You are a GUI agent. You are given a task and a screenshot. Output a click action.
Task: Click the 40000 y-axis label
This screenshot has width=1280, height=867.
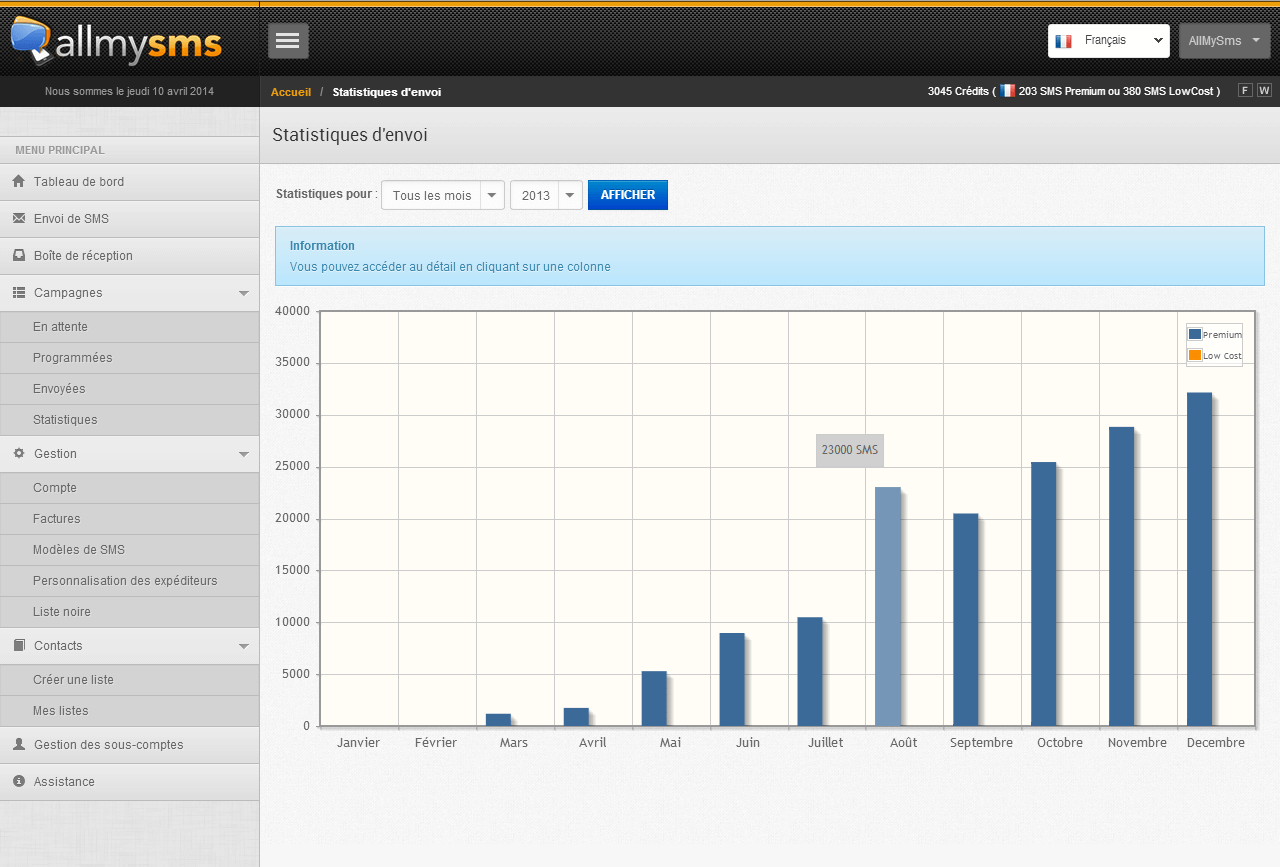tap(292, 311)
